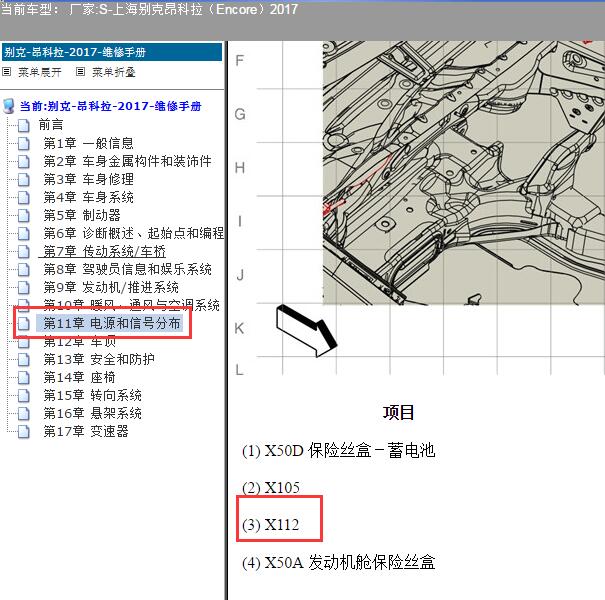Click the 别克-昂科拉-2017-维修手册 panel header
The height and width of the screenshot is (600, 605).
[x=112, y=52]
